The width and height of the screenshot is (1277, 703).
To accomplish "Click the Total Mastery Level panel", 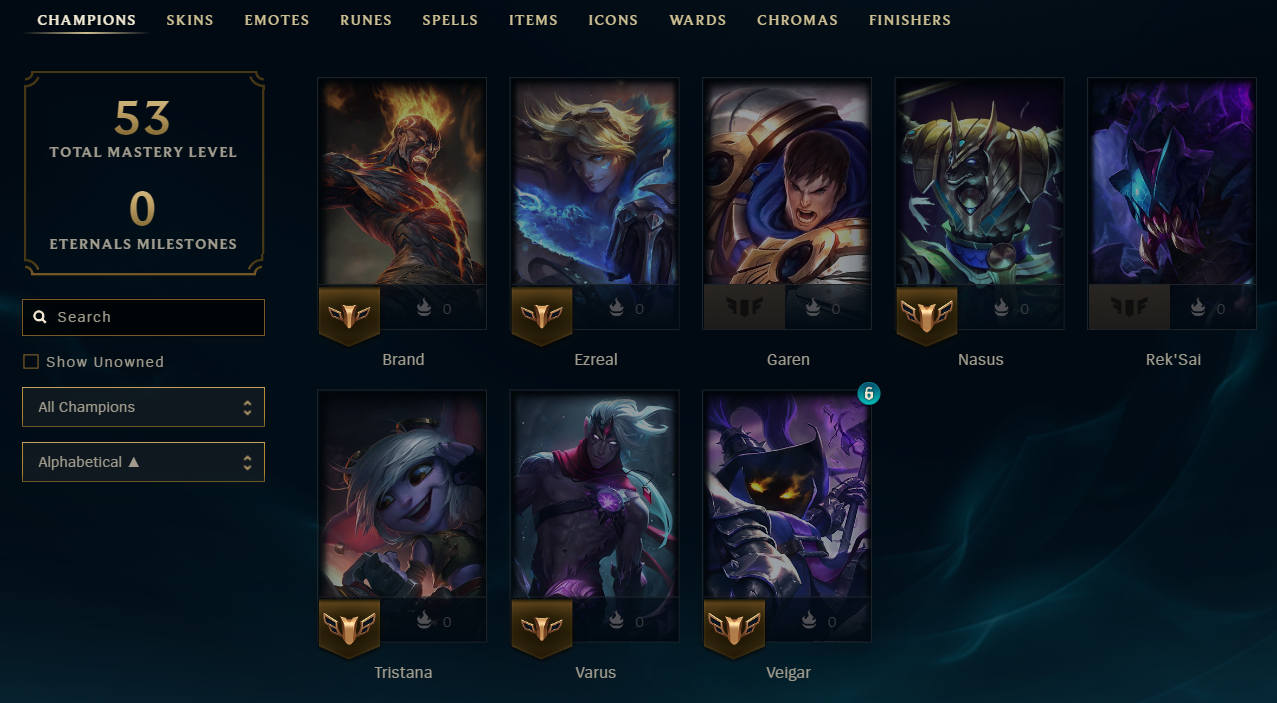I will coord(143,172).
